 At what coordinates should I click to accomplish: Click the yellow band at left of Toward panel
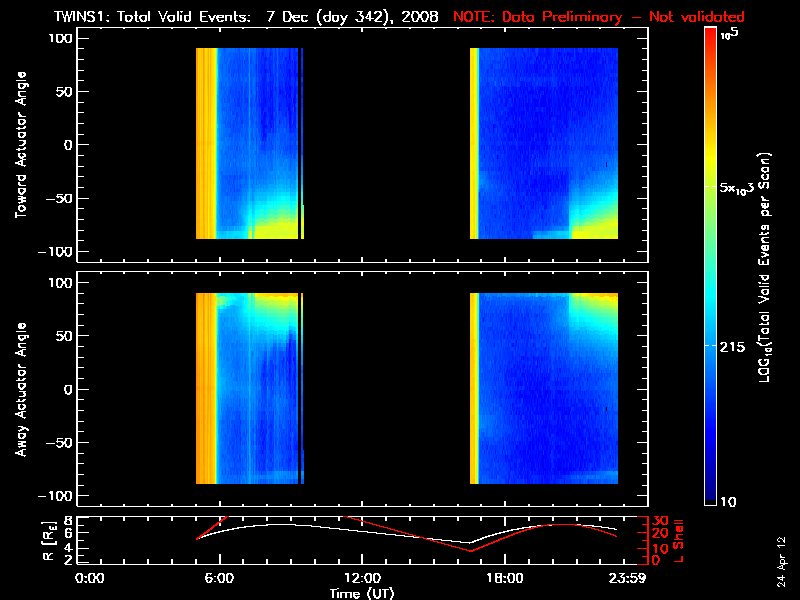206,145
